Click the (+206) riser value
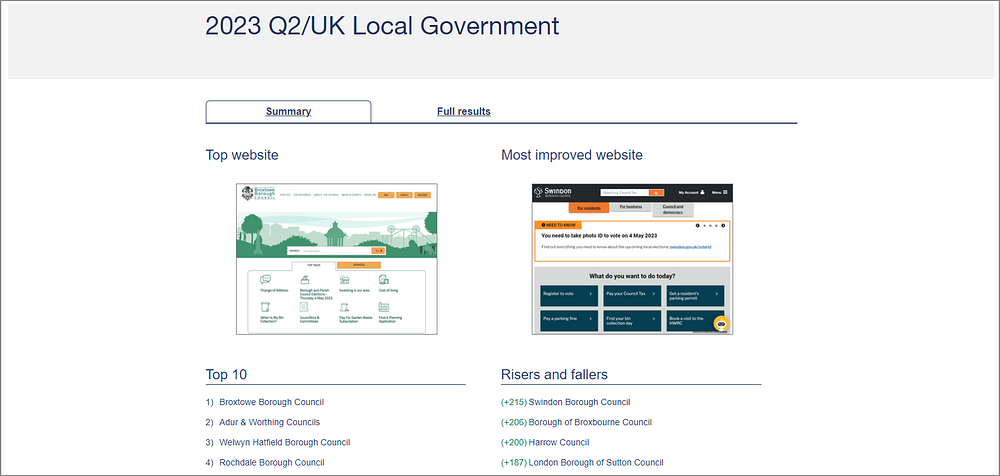 (x=514, y=422)
